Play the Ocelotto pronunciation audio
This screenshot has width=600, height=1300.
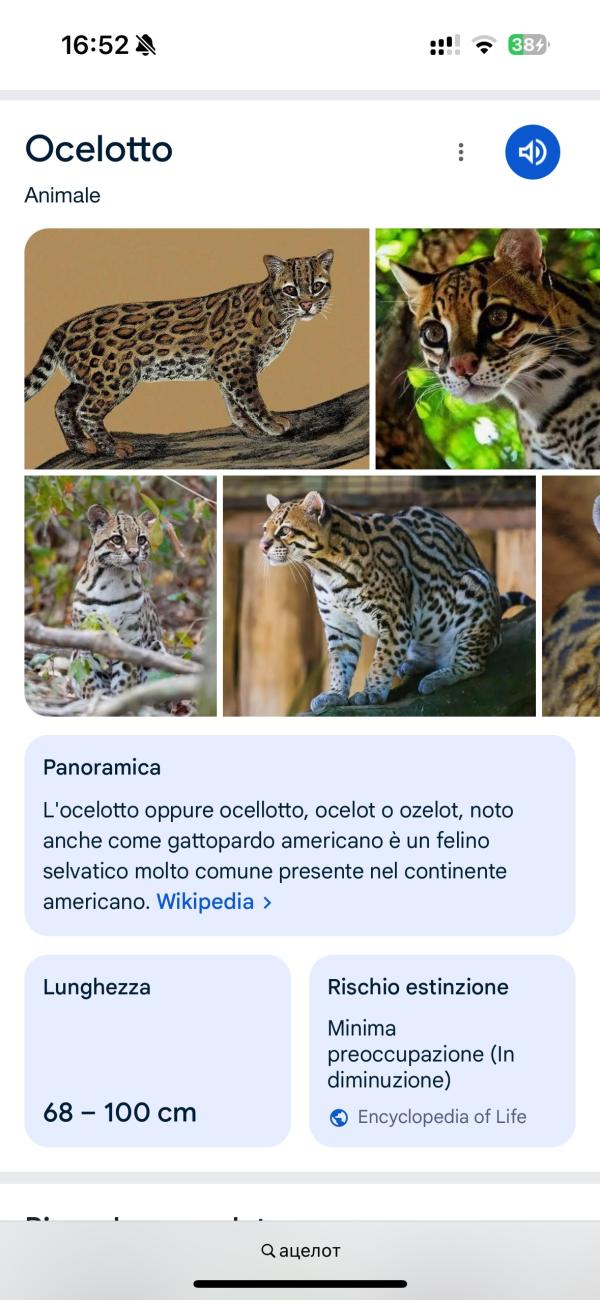pos(532,152)
